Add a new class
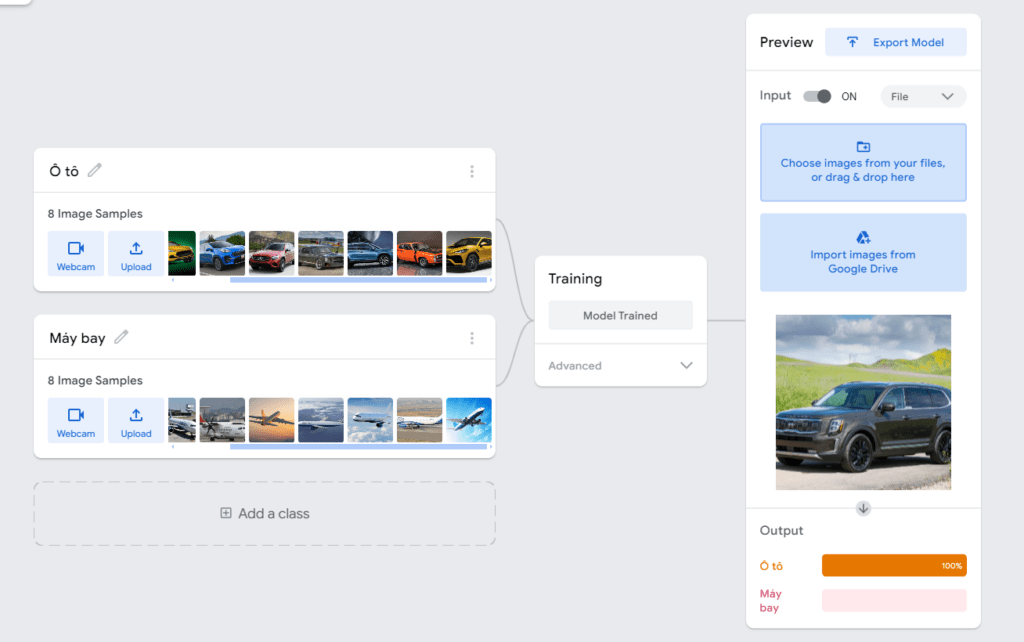Screen dimensions: 1024x642 point(264,513)
